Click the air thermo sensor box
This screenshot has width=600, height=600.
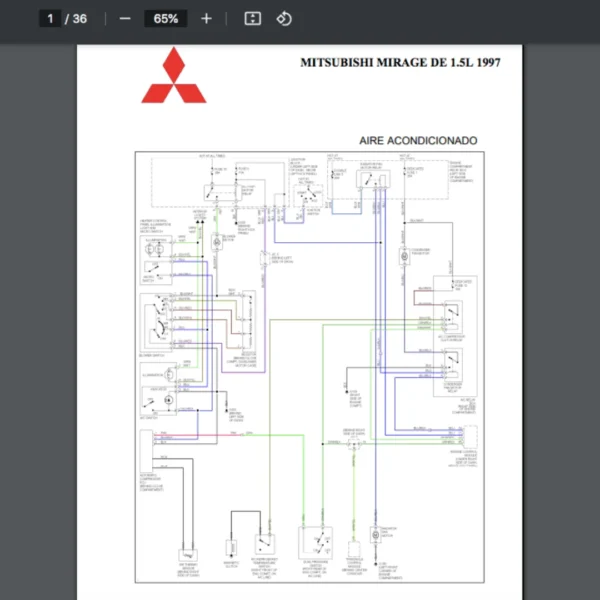click(187, 553)
